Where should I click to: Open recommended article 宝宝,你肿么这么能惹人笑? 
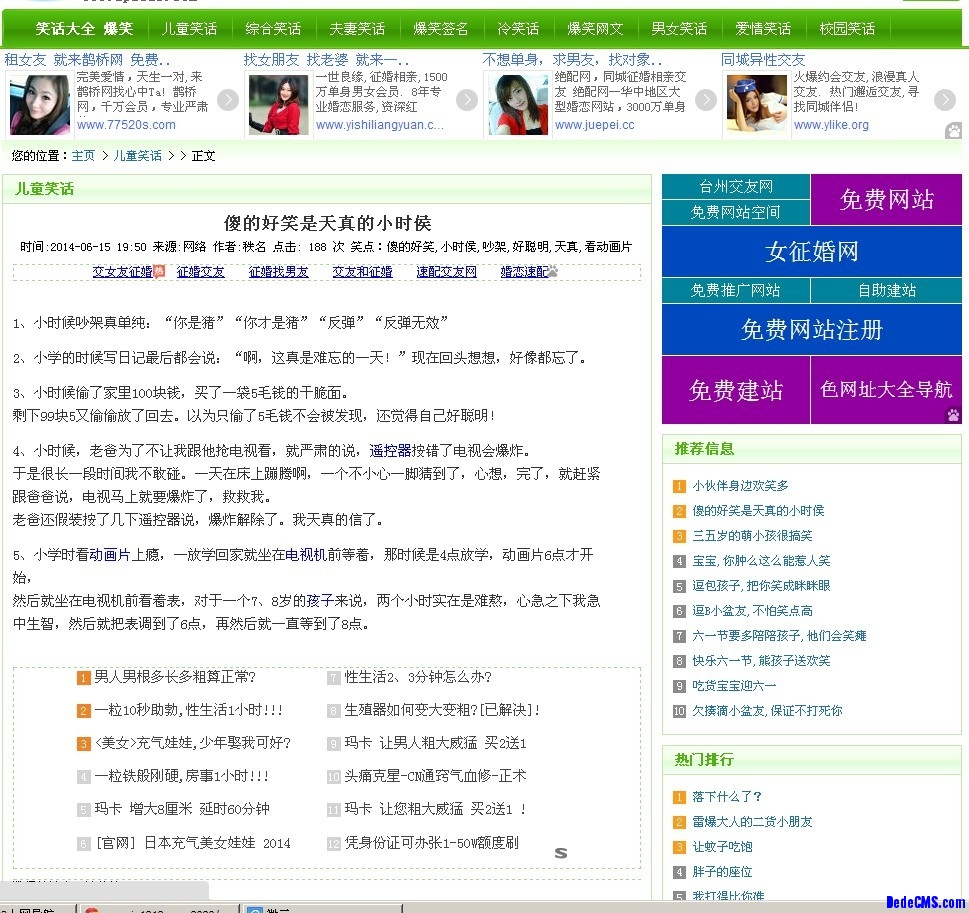click(761, 561)
